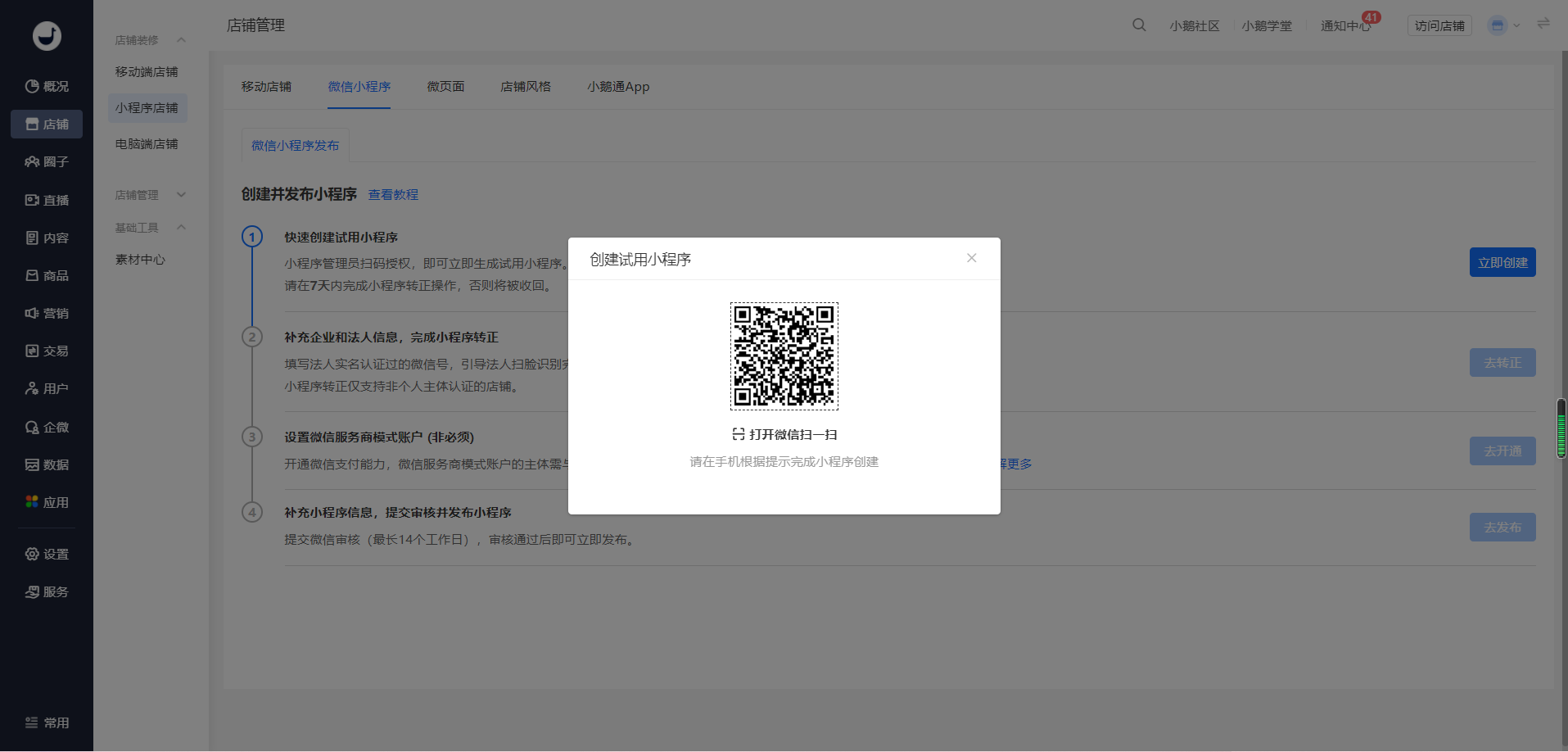The height and width of the screenshot is (752, 1568).
Task: Click the 去转正 button
Action: pyautogui.click(x=1502, y=362)
